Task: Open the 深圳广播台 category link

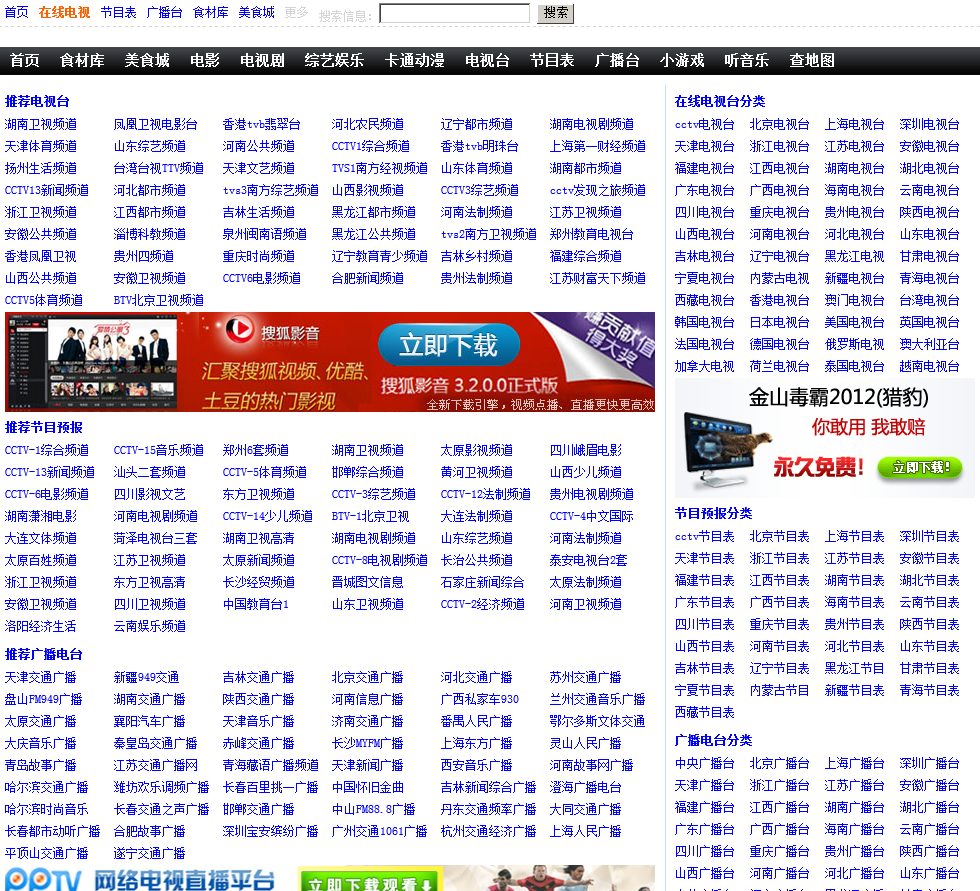Action: tap(929, 763)
